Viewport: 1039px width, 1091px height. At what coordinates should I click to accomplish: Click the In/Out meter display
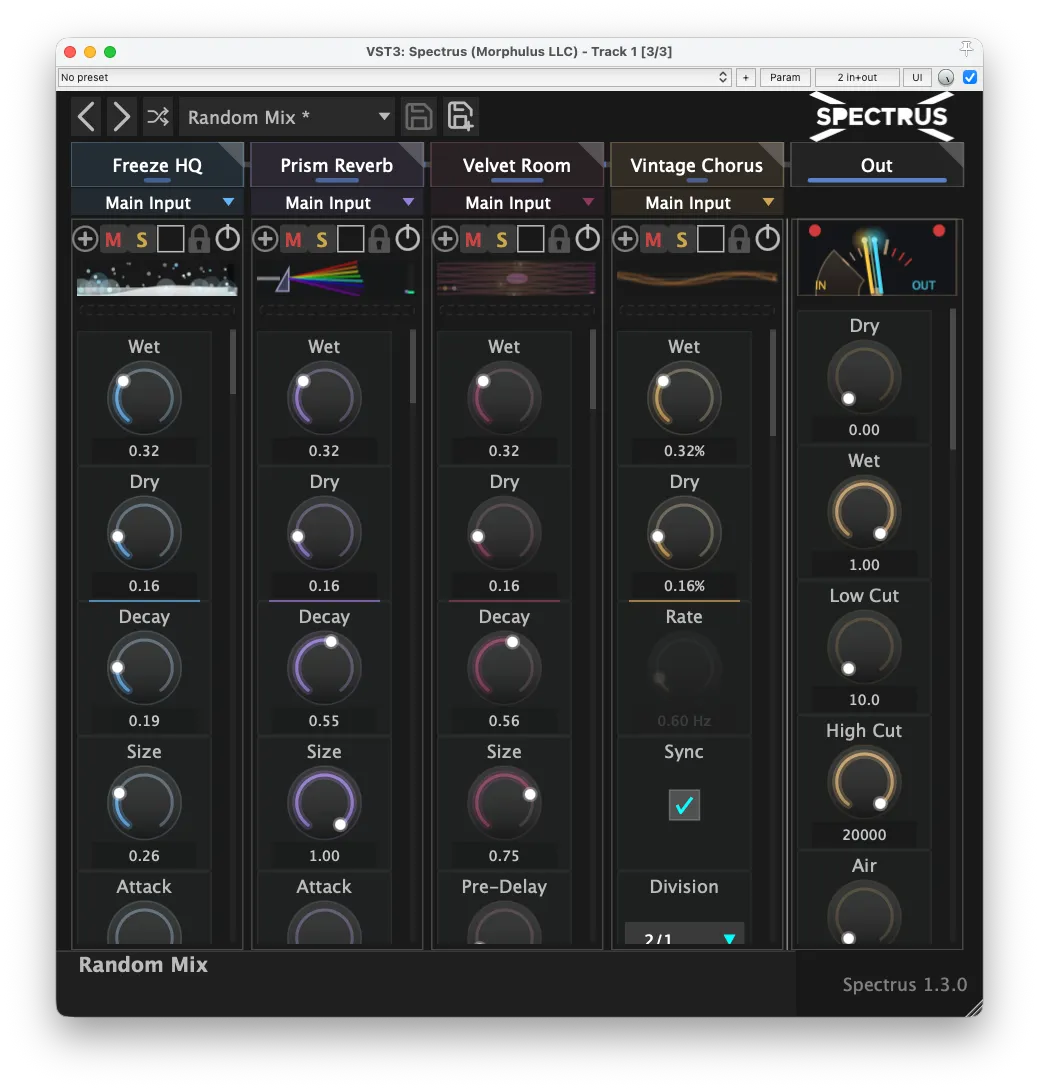tap(877, 258)
